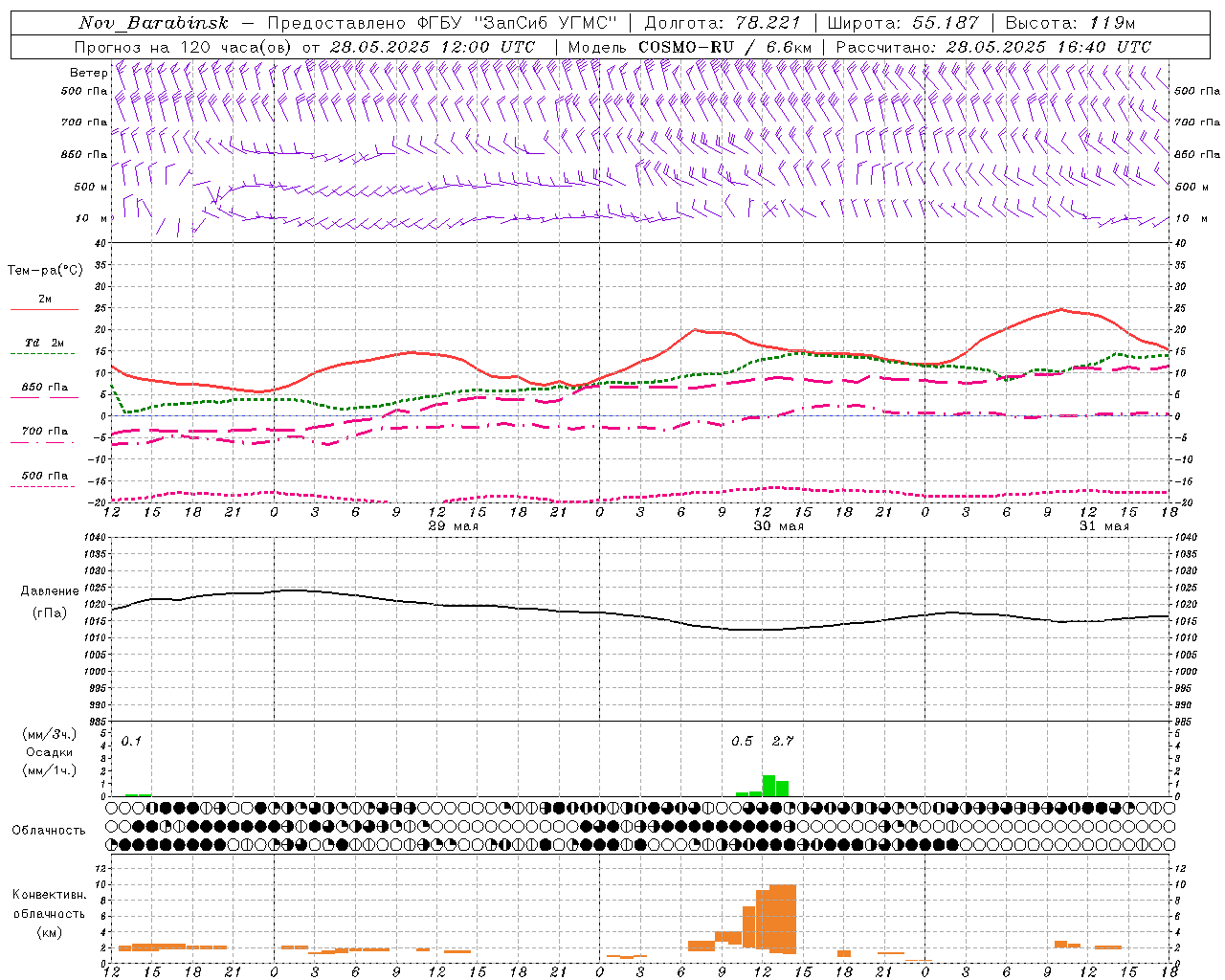Click the '0.5' precipitation amount value
This screenshot has width=1225, height=980.
click(742, 742)
